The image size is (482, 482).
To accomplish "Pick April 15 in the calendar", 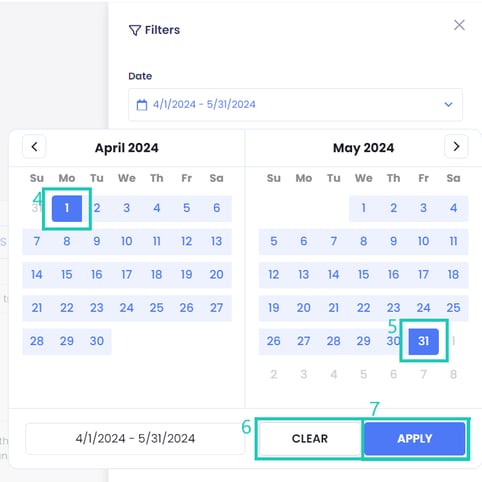I will click(67, 275).
